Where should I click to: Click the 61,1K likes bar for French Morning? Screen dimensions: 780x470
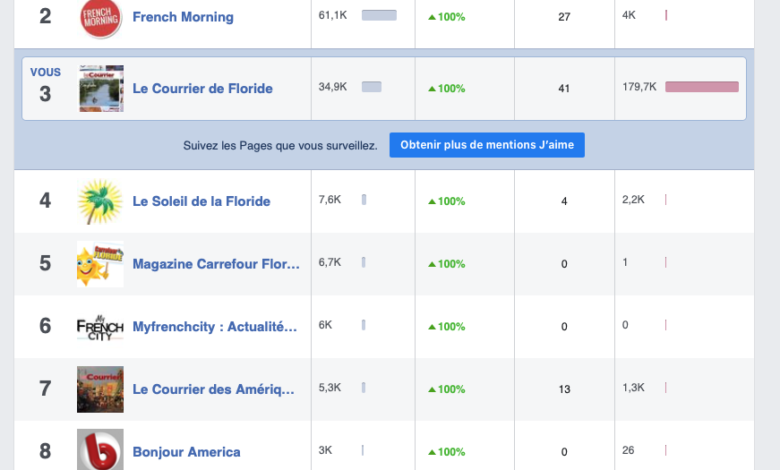379,16
